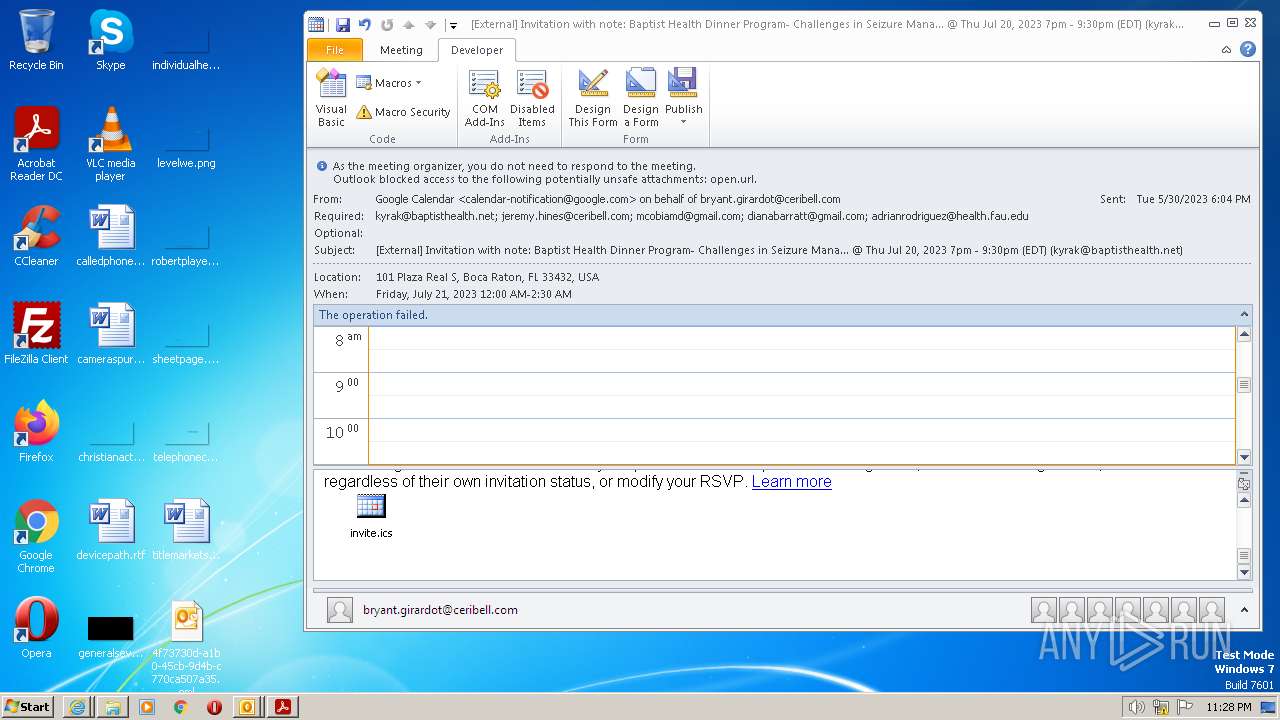This screenshot has height=720, width=1280.
Task: Collapse the calendar preview chevron
Action: [x=1244, y=315]
